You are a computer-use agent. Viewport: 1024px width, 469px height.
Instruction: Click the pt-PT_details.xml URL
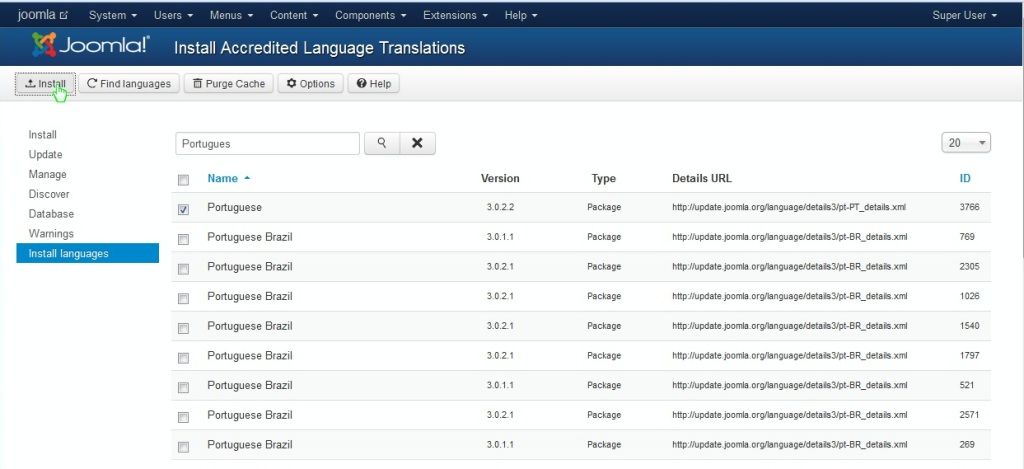pyautogui.click(x=789, y=207)
